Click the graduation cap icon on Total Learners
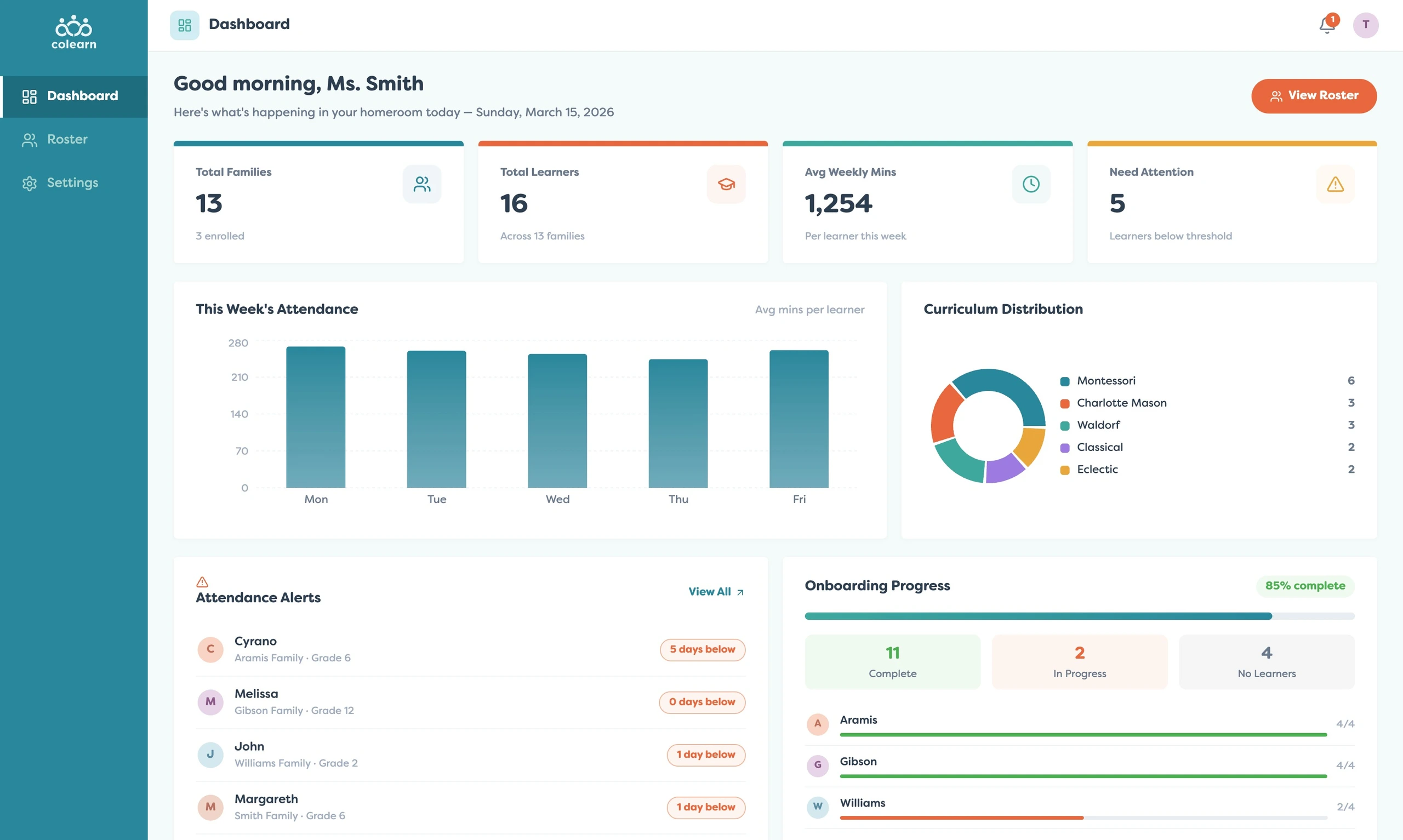The image size is (1403, 840). point(726,184)
